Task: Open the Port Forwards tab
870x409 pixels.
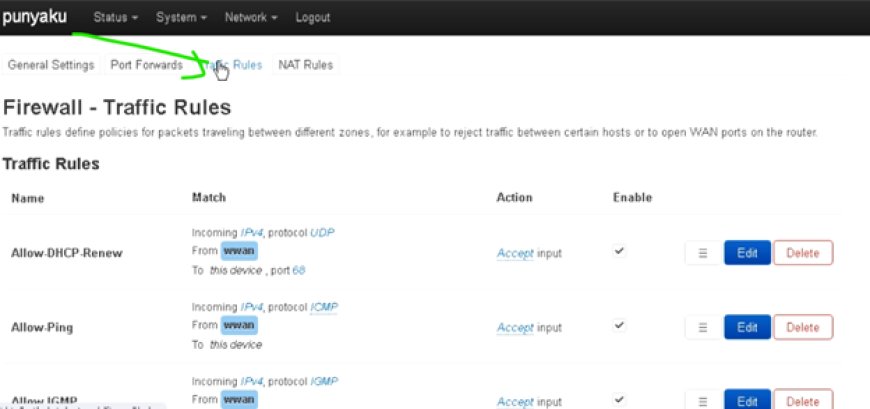Action: (x=146, y=65)
